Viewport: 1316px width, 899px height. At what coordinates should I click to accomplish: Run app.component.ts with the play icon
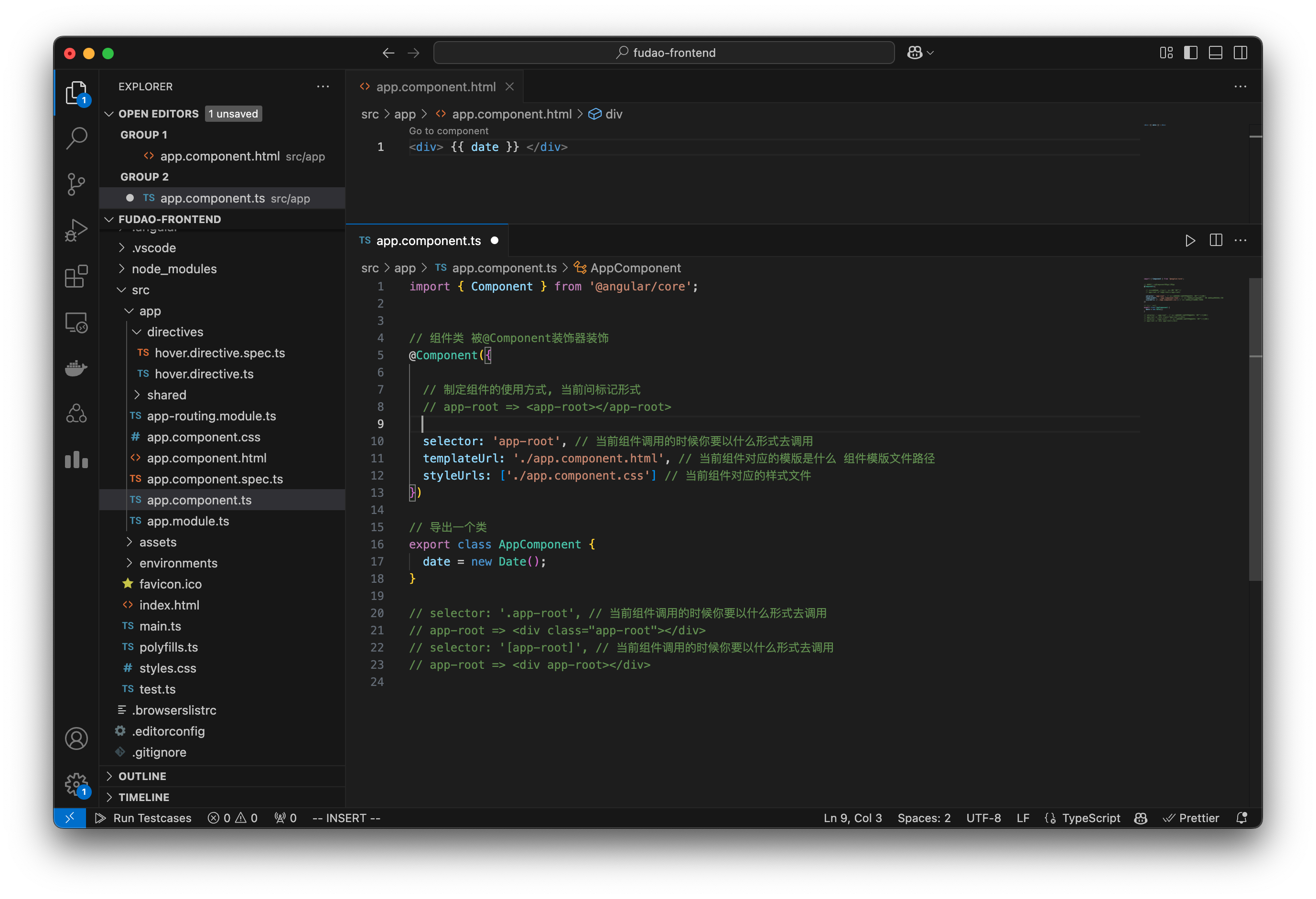point(1190,240)
